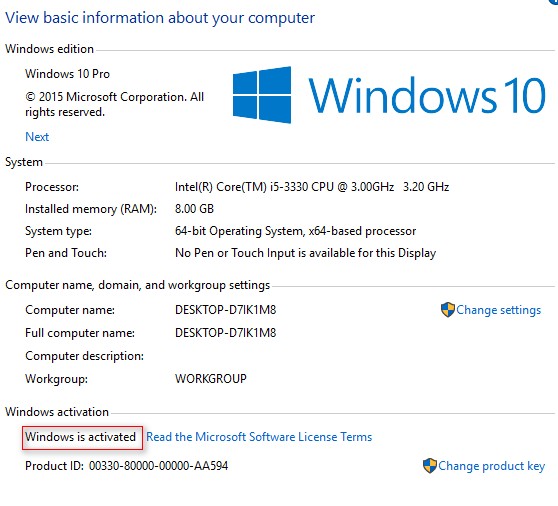
Task: Click the Intel Core i5-3330 processor value
Action: pos(312,187)
